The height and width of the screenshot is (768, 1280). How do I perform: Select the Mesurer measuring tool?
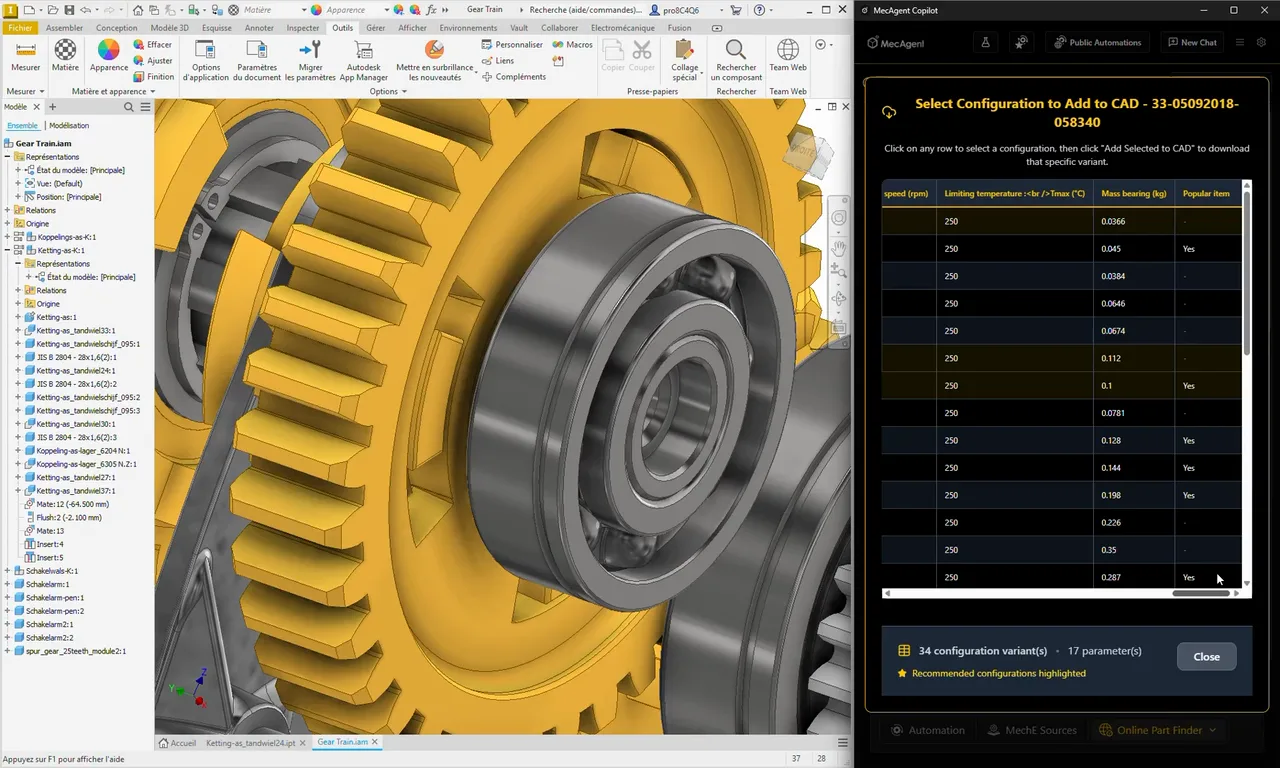click(x=25, y=56)
